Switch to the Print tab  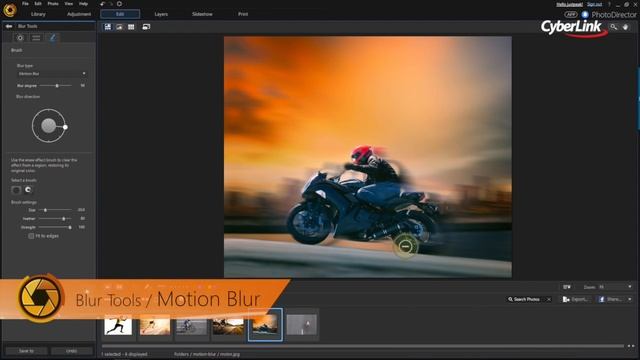(x=243, y=14)
